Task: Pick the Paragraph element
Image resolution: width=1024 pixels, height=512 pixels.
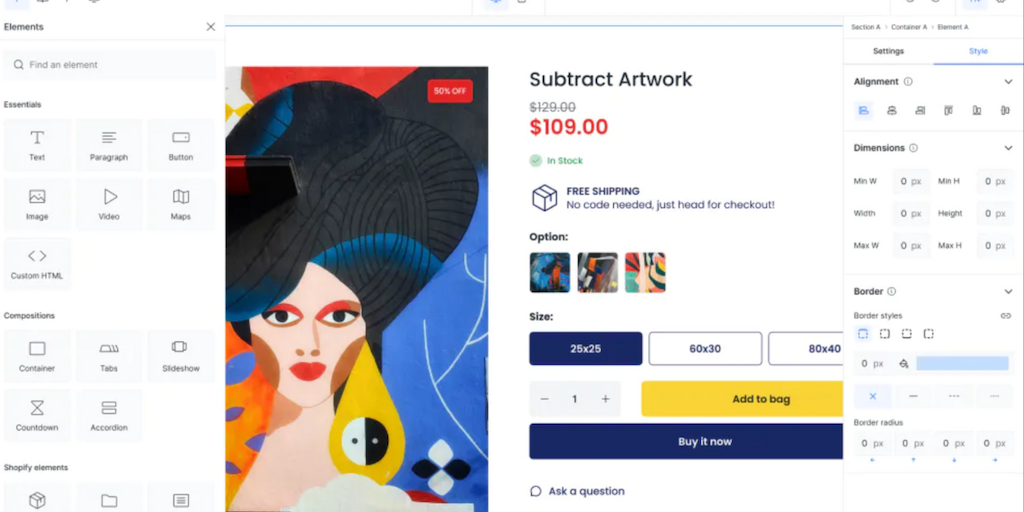Action: click(109, 145)
